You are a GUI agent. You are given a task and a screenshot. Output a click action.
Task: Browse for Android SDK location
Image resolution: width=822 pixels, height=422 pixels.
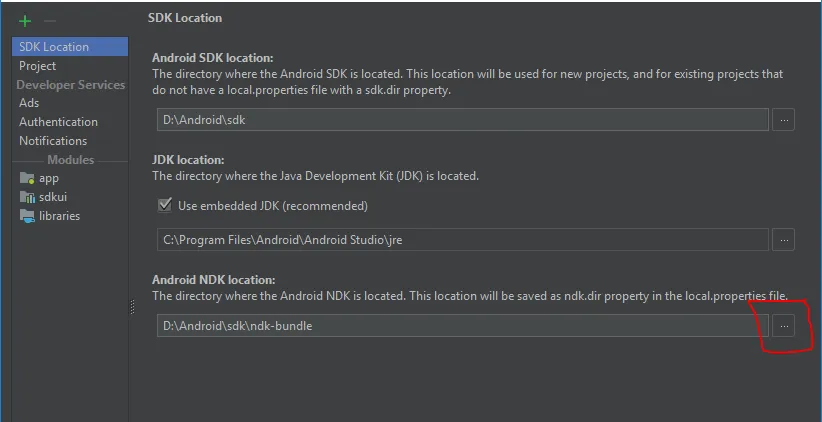click(x=784, y=120)
